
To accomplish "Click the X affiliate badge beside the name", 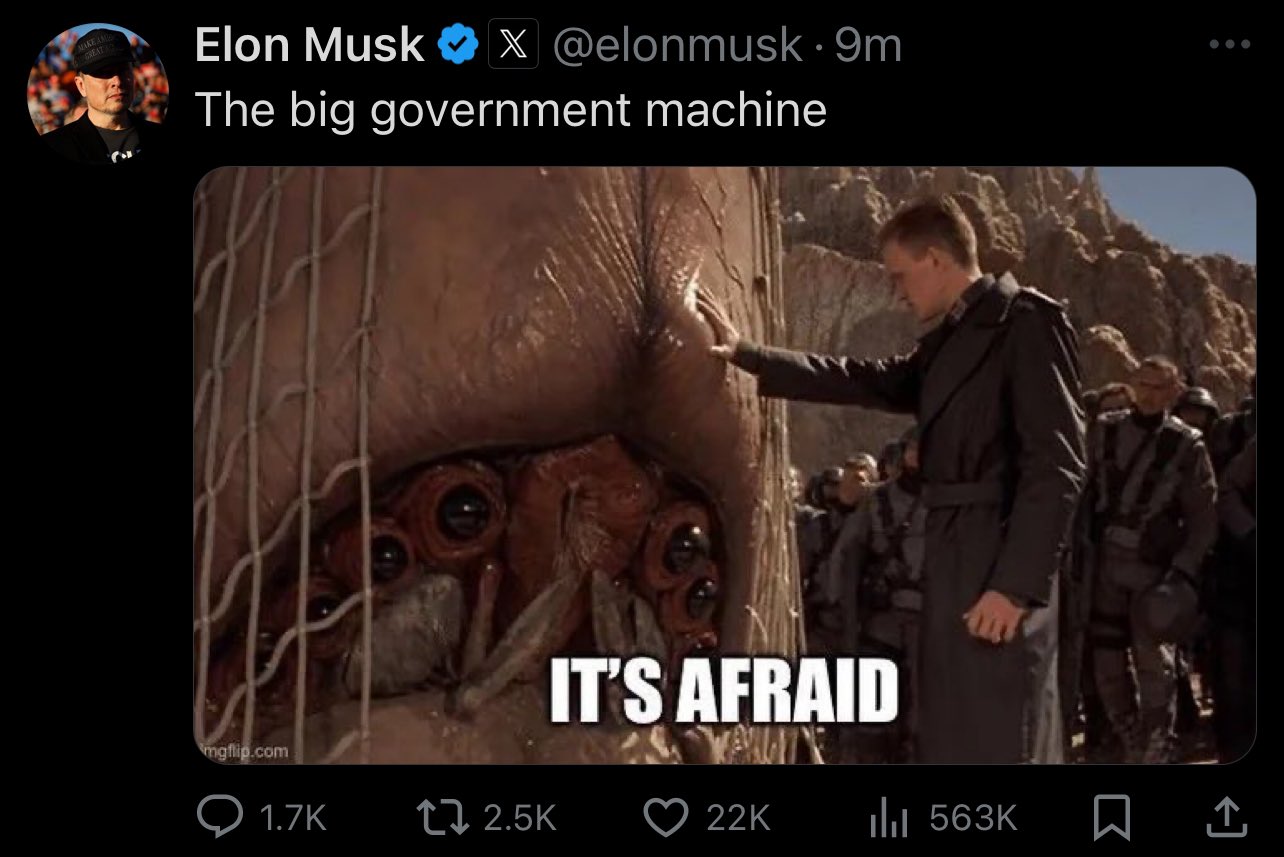I will [513, 45].
